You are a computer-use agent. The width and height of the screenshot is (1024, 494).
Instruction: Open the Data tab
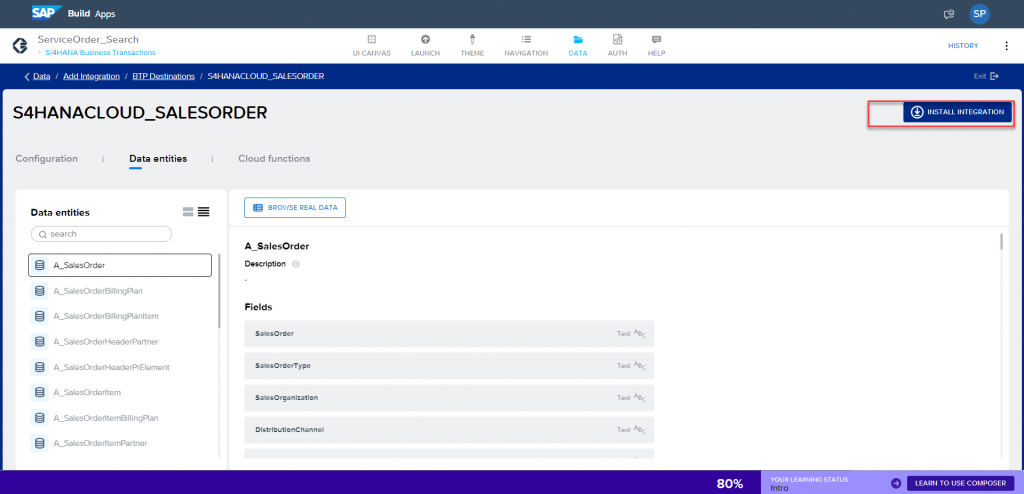(578, 46)
